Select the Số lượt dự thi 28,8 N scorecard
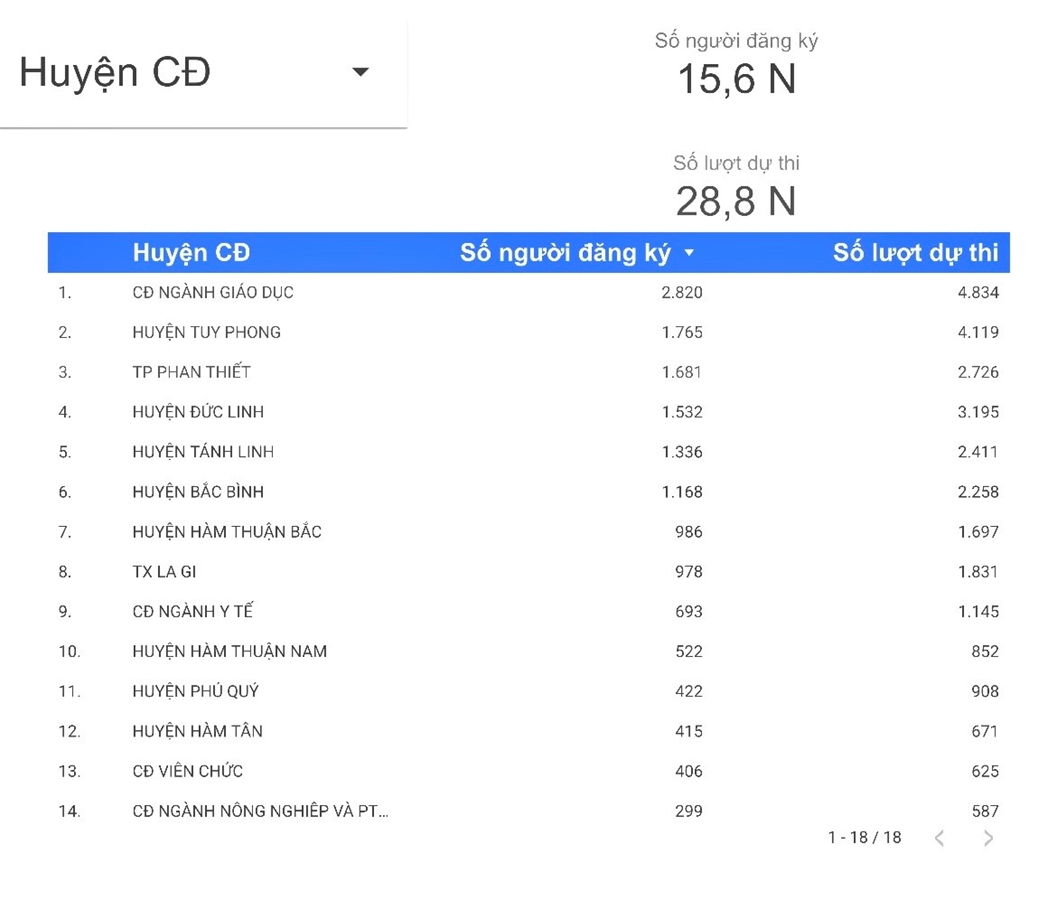This screenshot has width=1038, height=900. (x=736, y=187)
